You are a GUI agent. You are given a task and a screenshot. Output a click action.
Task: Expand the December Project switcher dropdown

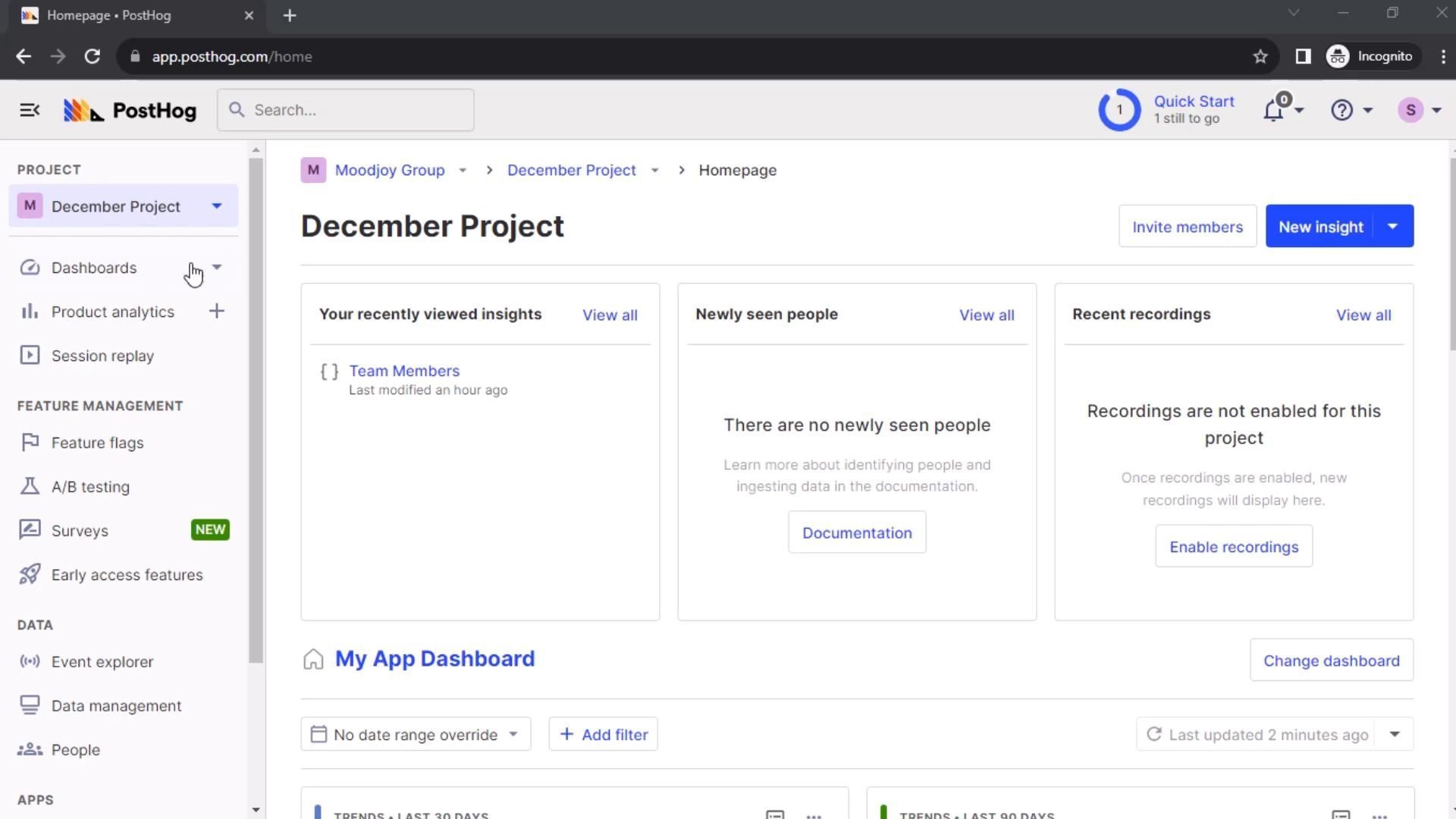point(216,206)
